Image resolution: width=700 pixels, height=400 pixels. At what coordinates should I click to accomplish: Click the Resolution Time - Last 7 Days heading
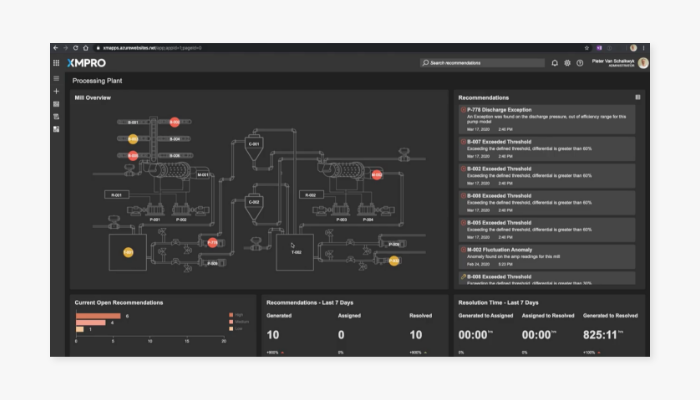[498, 302]
